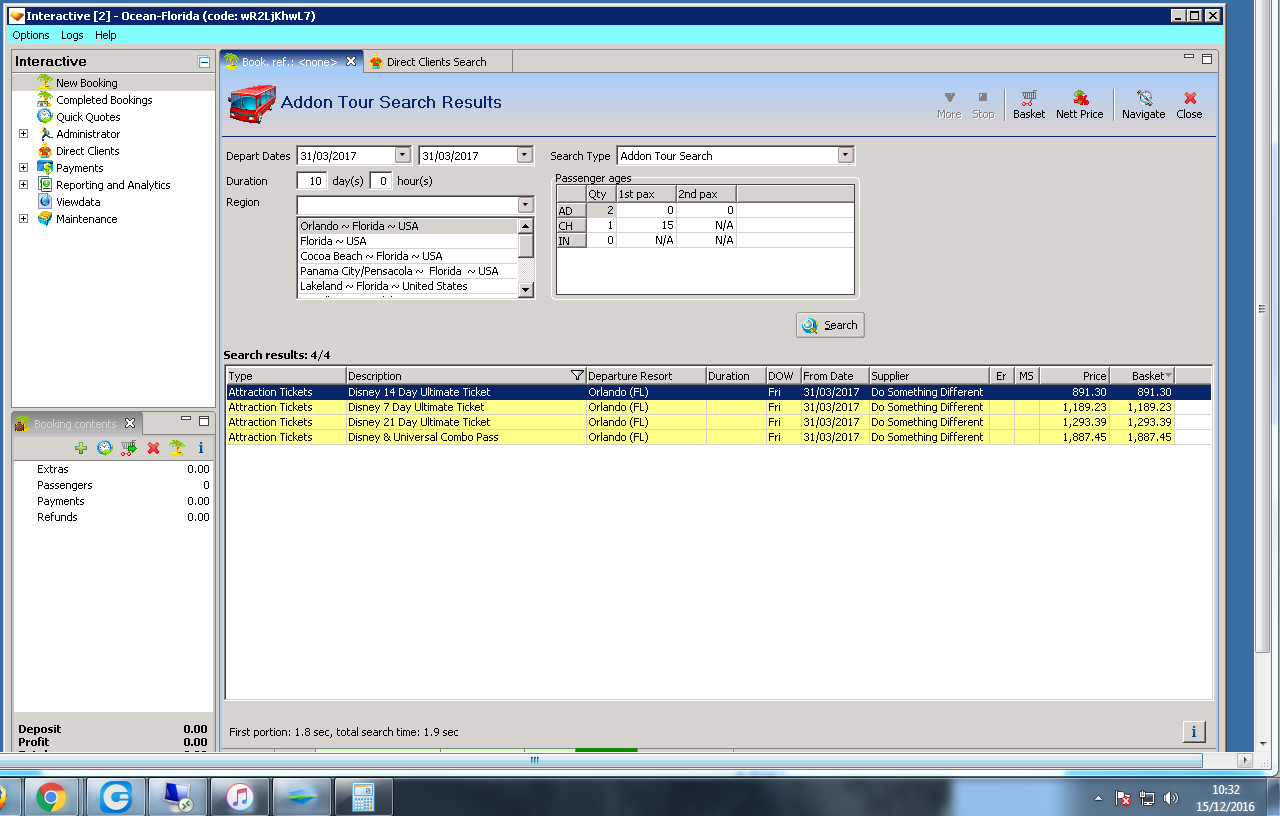Open Quick Quotes in the sidebar
The width and height of the screenshot is (1280, 816).
88,117
